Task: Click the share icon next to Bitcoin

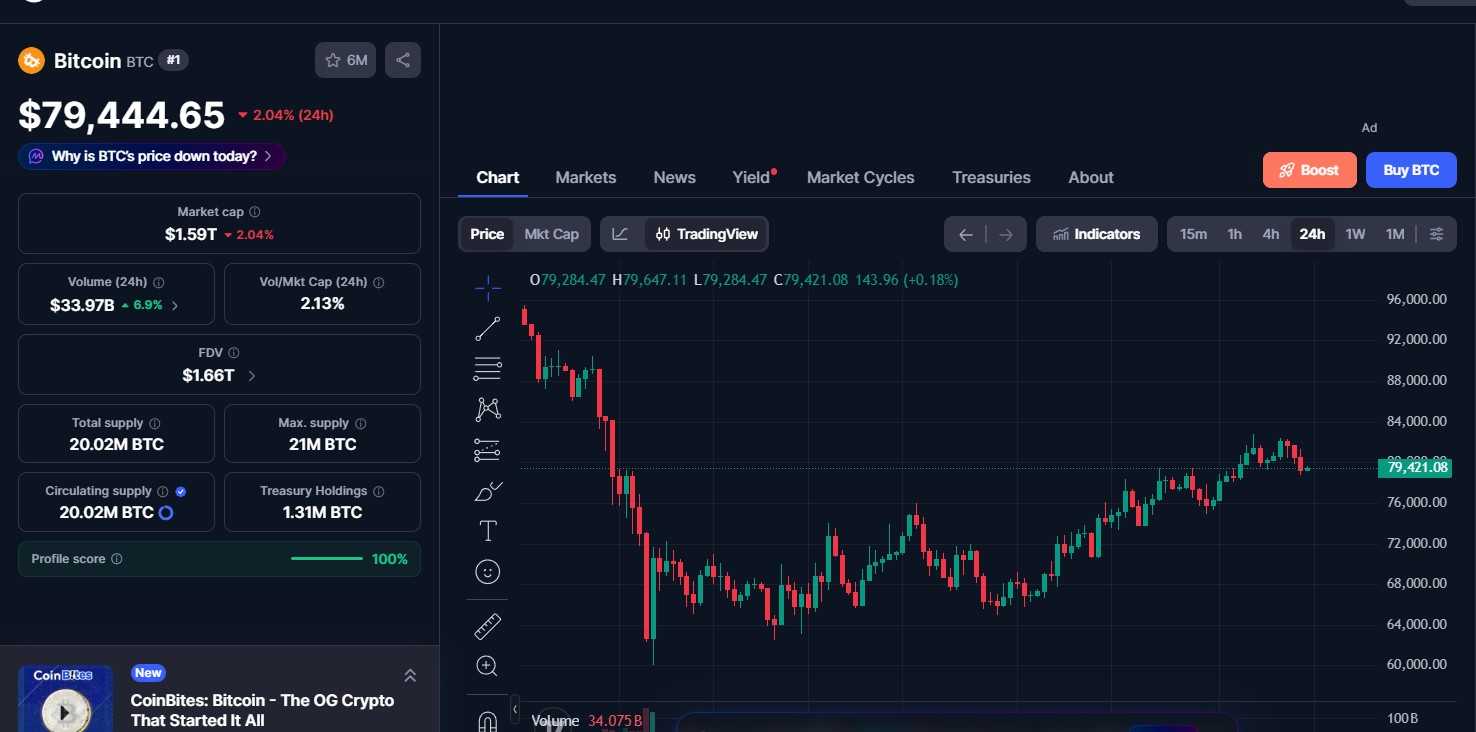Action: click(x=403, y=60)
